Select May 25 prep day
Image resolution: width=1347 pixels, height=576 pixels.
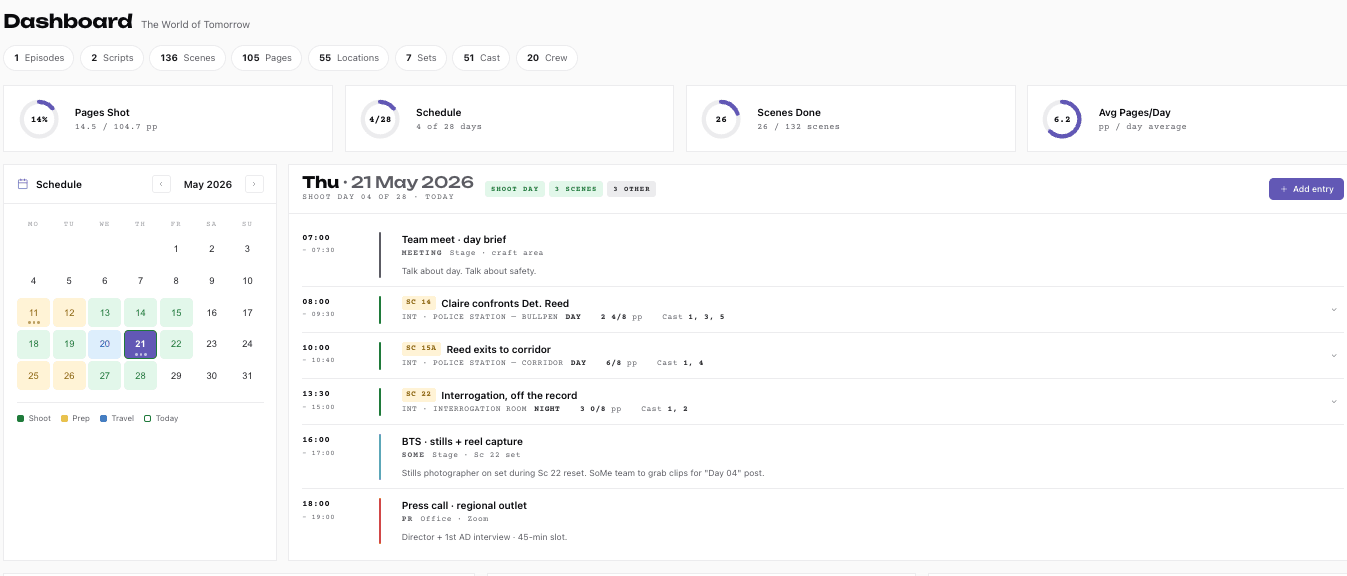click(34, 376)
